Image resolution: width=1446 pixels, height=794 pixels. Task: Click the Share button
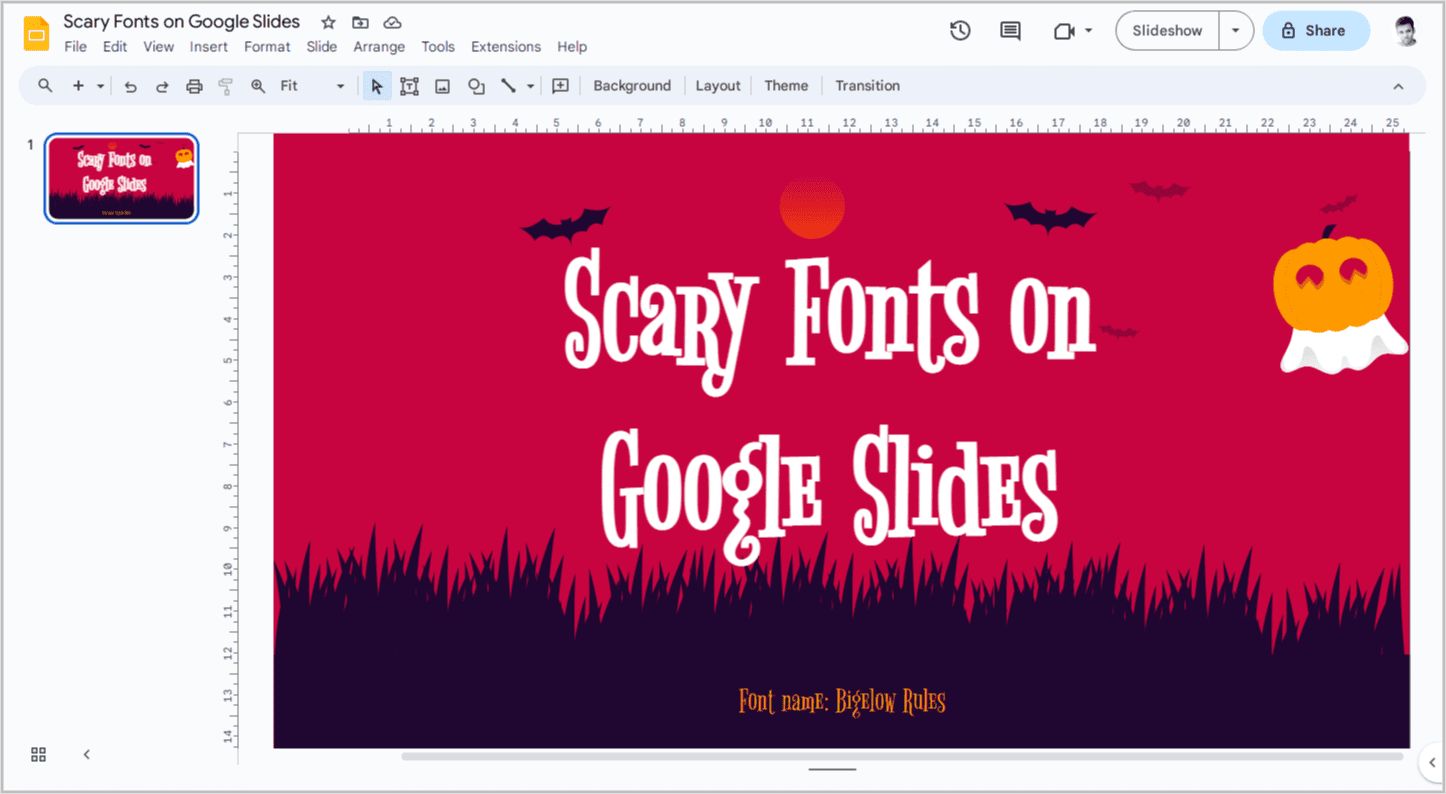pos(1316,31)
